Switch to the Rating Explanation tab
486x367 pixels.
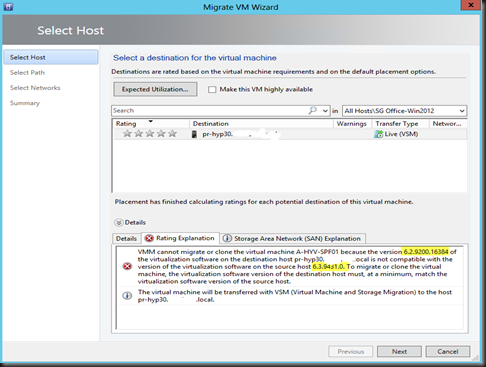180,238
